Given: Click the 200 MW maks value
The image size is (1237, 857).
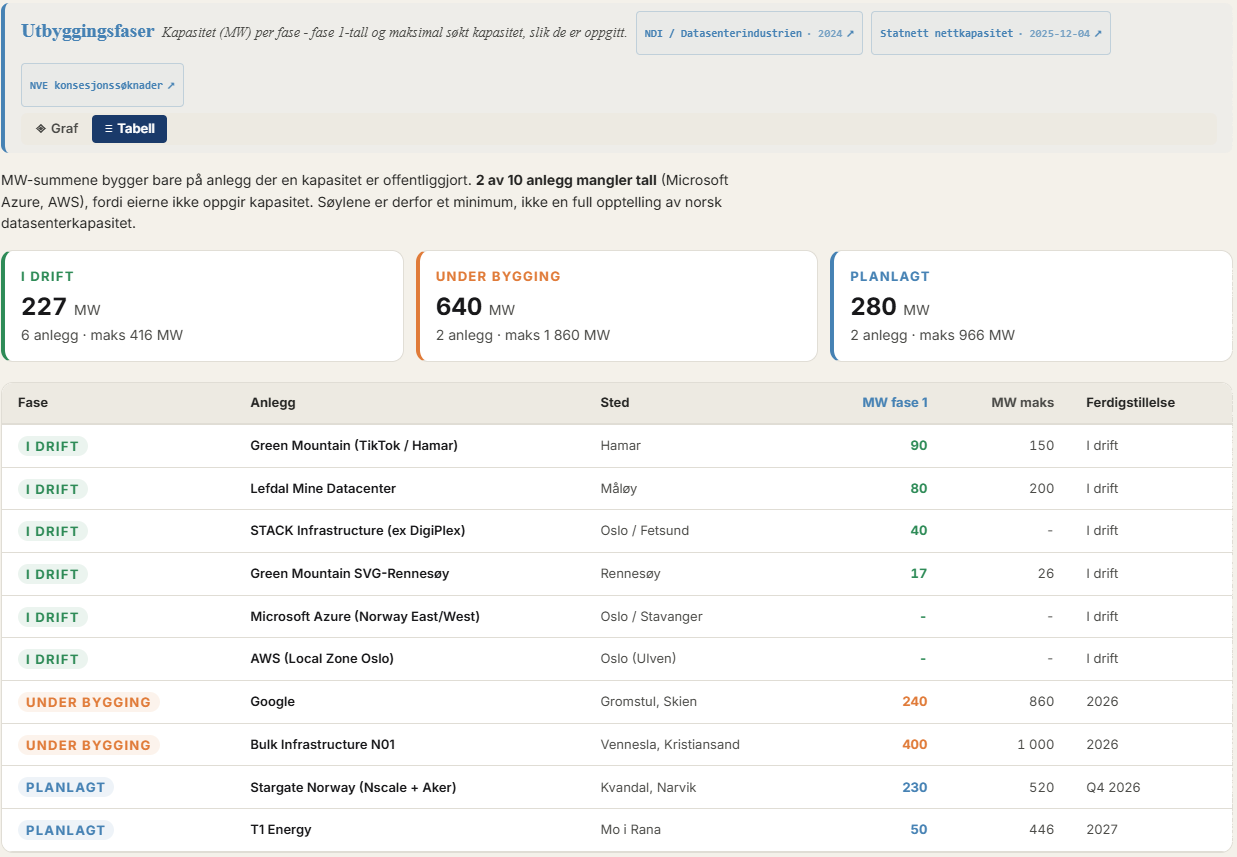Looking at the screenshot, I should pos(1042,488).
